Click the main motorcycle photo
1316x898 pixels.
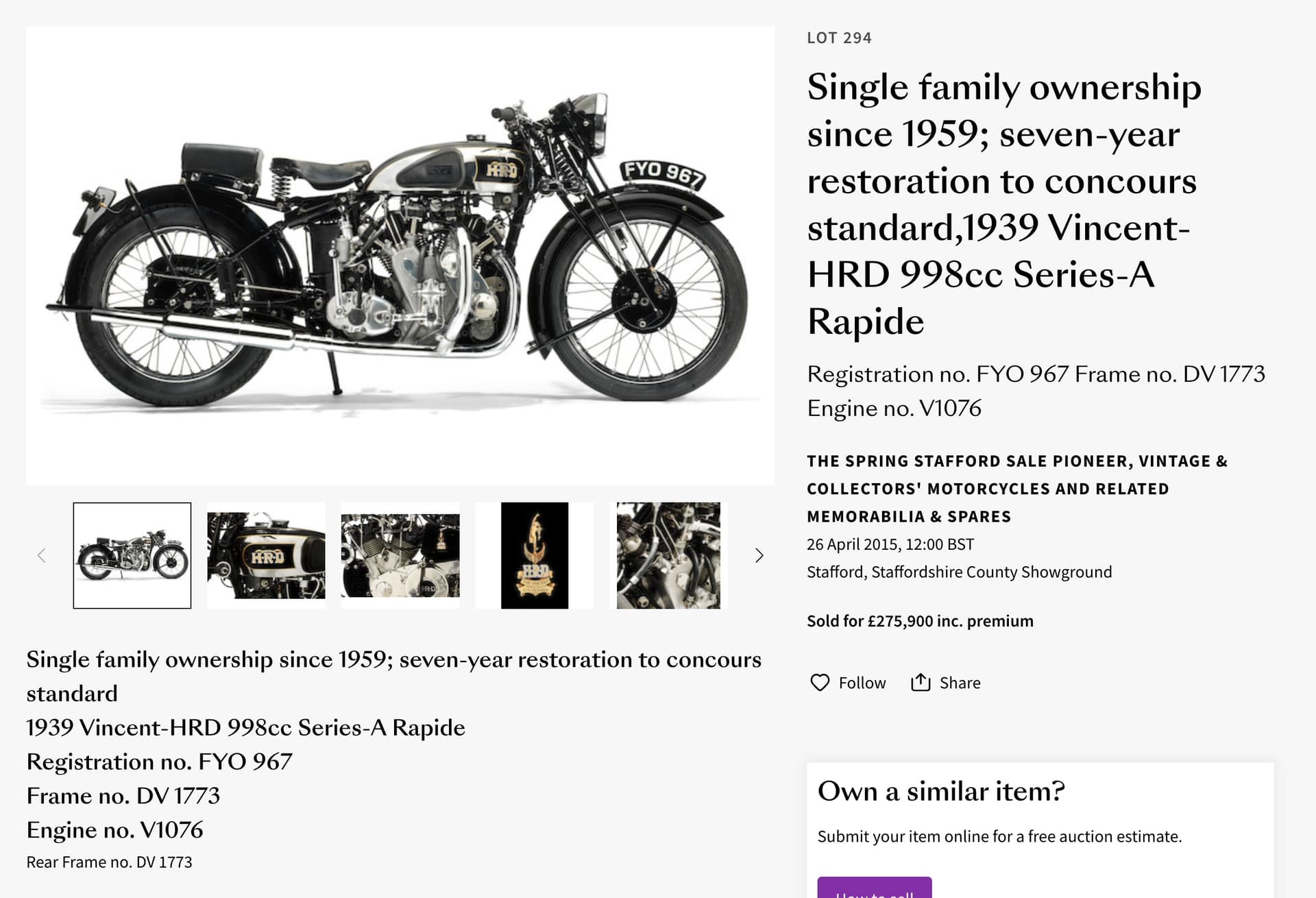pyautogui.click(x=400, y=256)
